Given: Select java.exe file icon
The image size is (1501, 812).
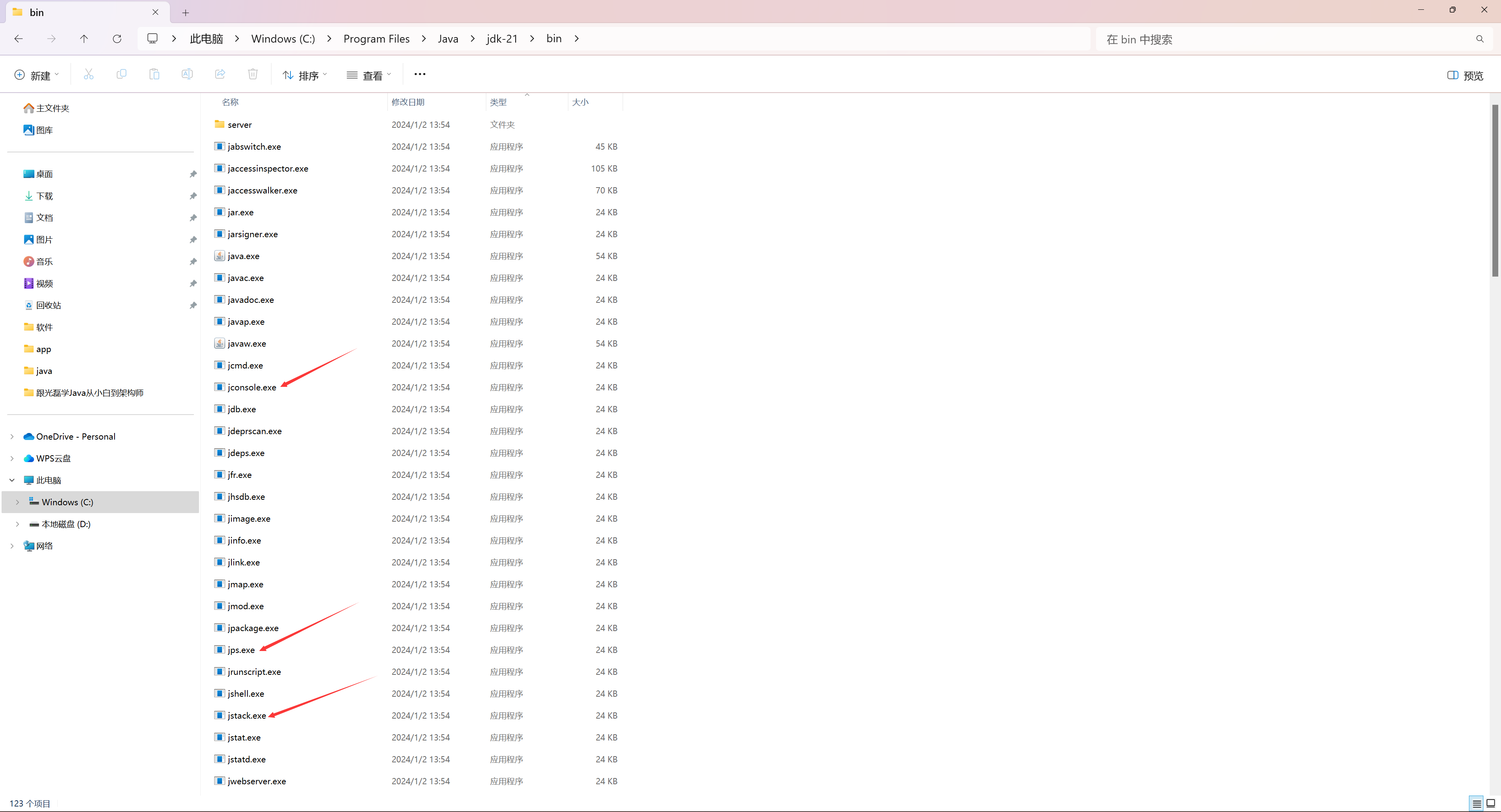Looking at the screenshot, I should pos(220,256).
